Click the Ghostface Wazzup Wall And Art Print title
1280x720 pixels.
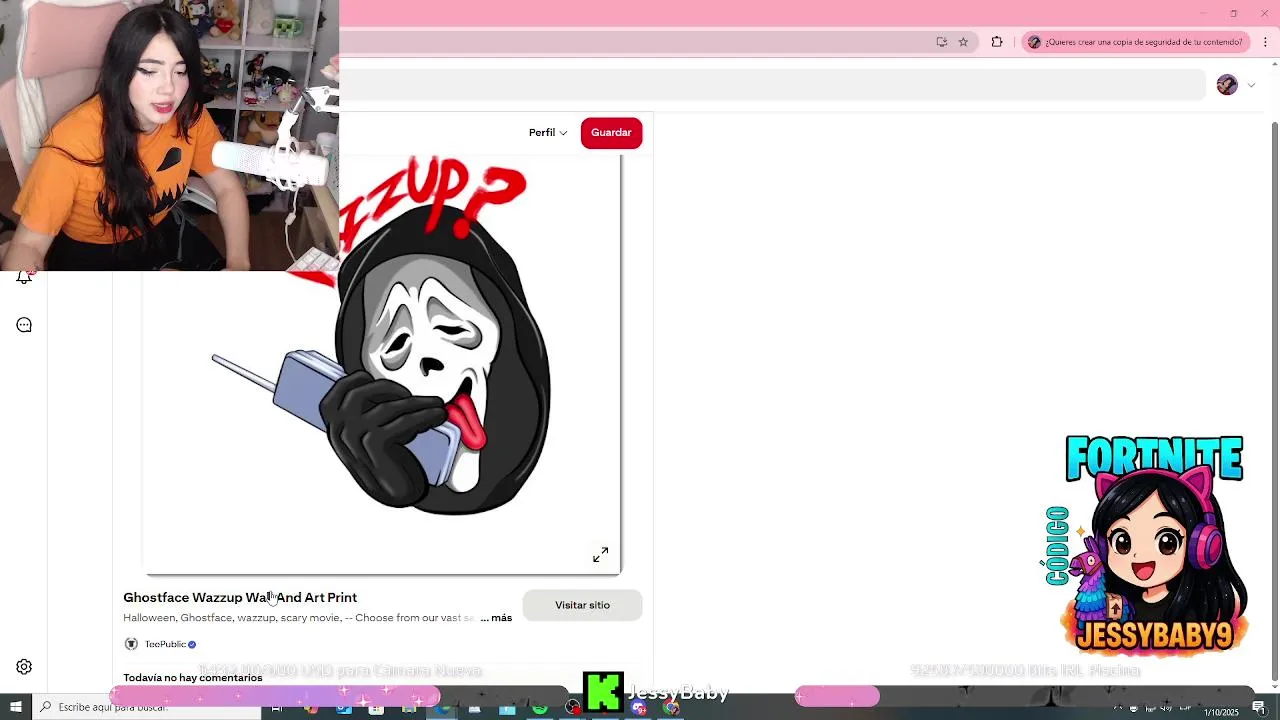[240, 598]
